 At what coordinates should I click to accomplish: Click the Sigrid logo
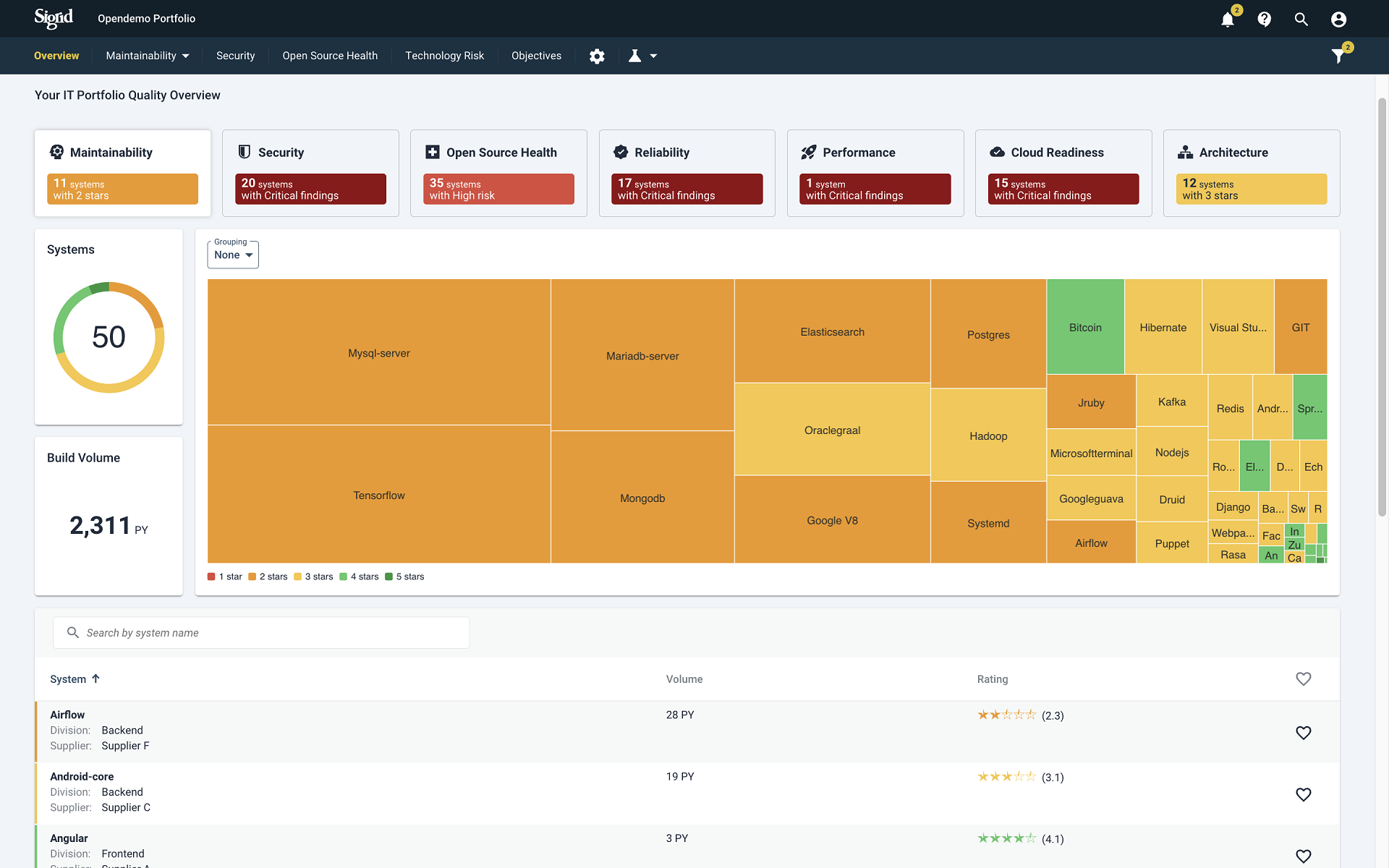point(54,19)
